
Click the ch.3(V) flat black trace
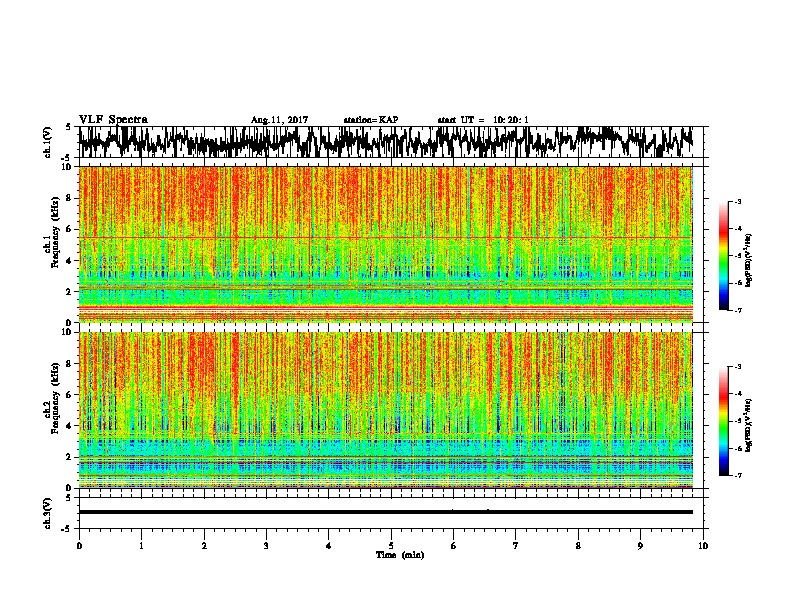(385, 512)
